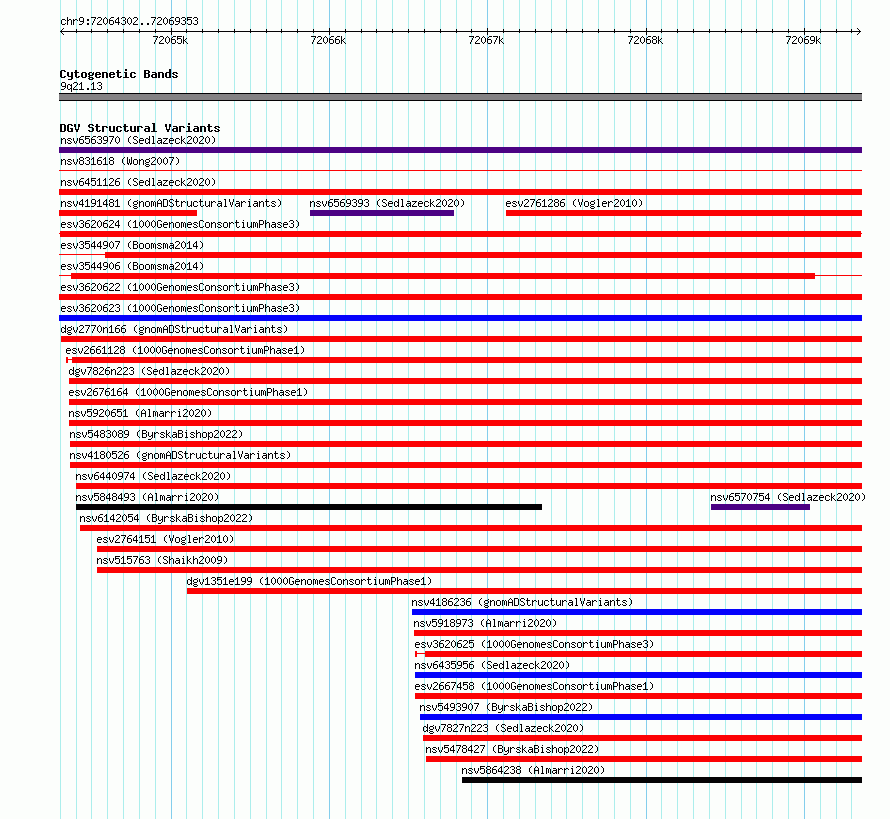The width and height of the screenshot is (890, 819).
Task: Click the 72067k ruler mark
Action: [x=486, y=40]
